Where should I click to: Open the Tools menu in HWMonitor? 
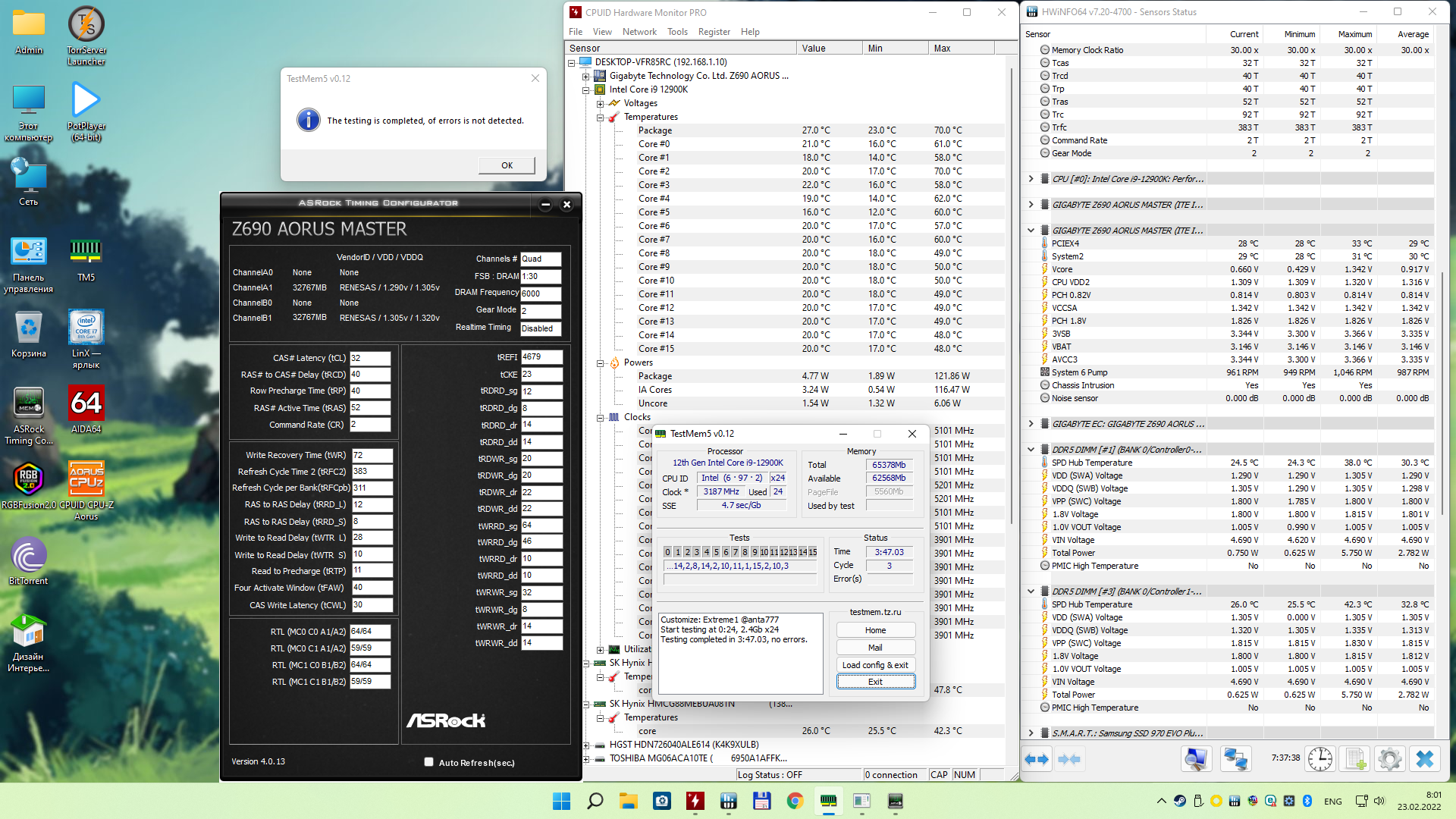677,32
